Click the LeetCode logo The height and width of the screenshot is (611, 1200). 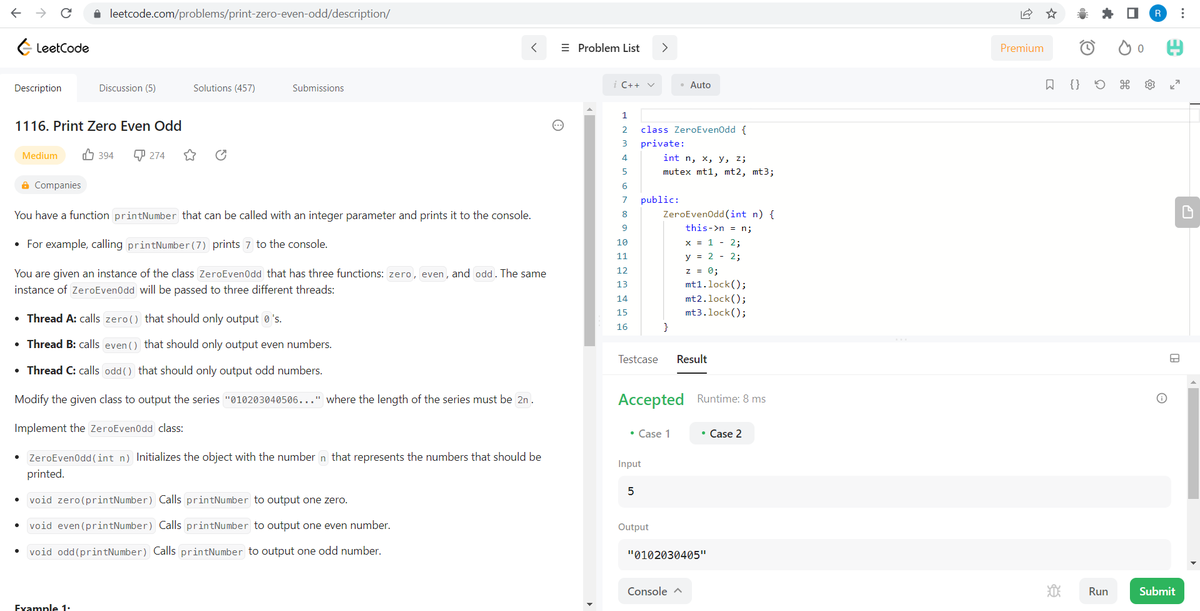53,48
